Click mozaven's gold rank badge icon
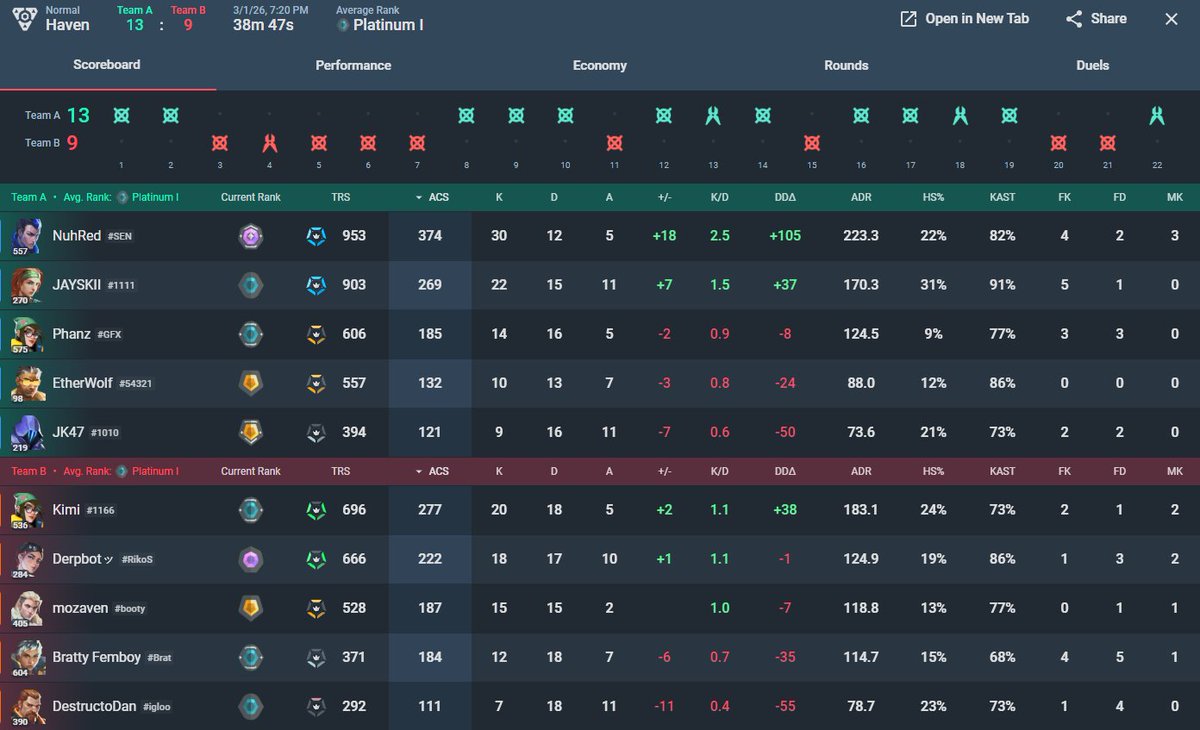Viewport: 1200px width, 730px height. click(250, 608)
